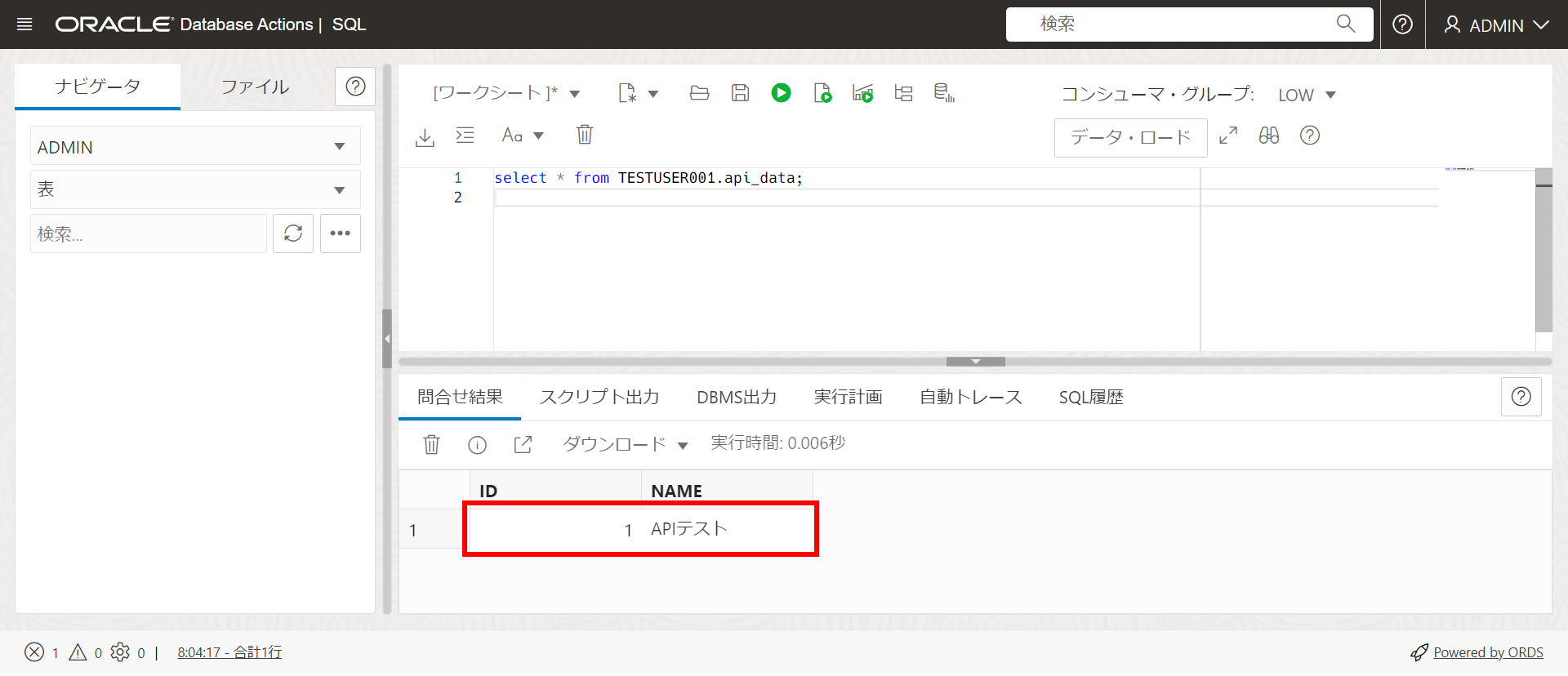Clear query results with trash icon
1568x676 pixels.
click(431, 444)
